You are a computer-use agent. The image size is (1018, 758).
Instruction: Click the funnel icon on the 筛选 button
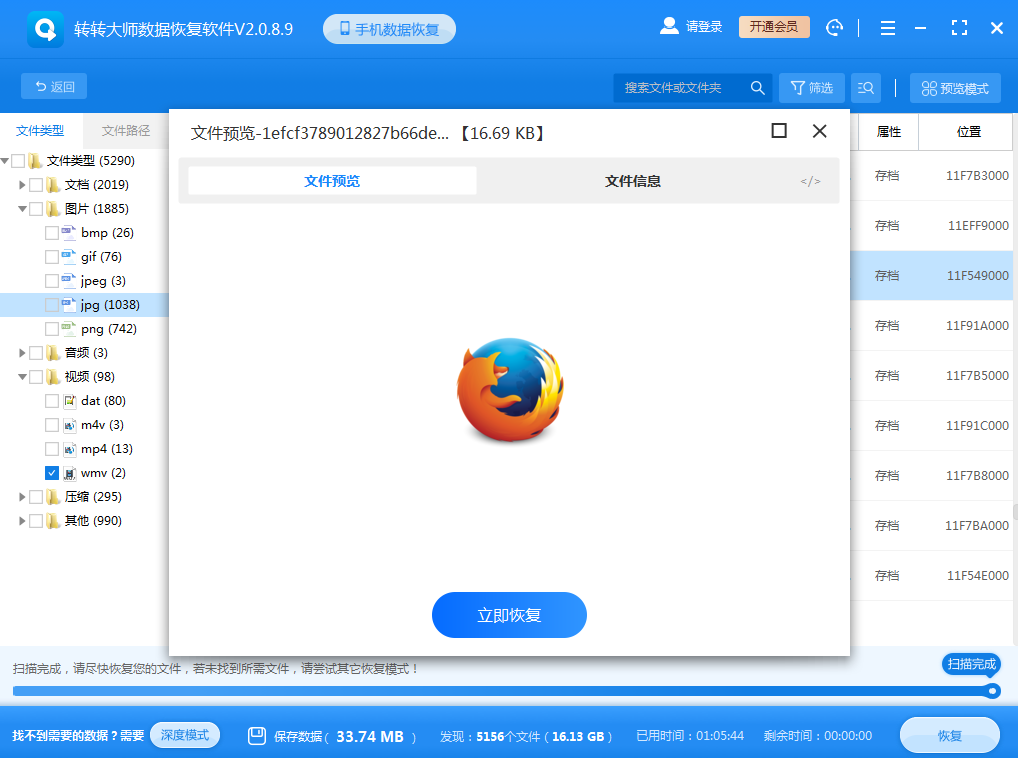point(797,88)
